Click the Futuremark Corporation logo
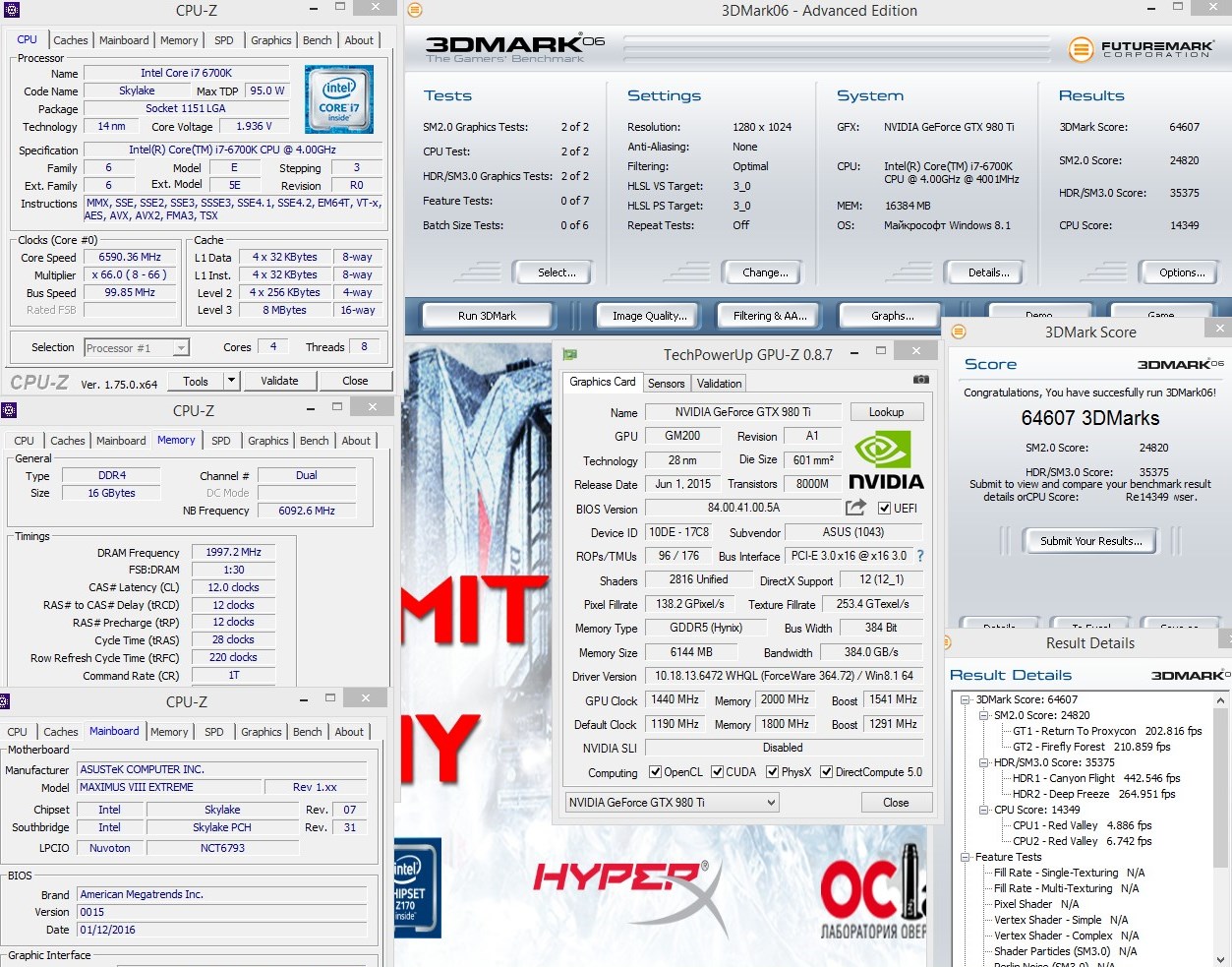The width and height of the screenshot is (1232, 967). tap(1141, 48)
